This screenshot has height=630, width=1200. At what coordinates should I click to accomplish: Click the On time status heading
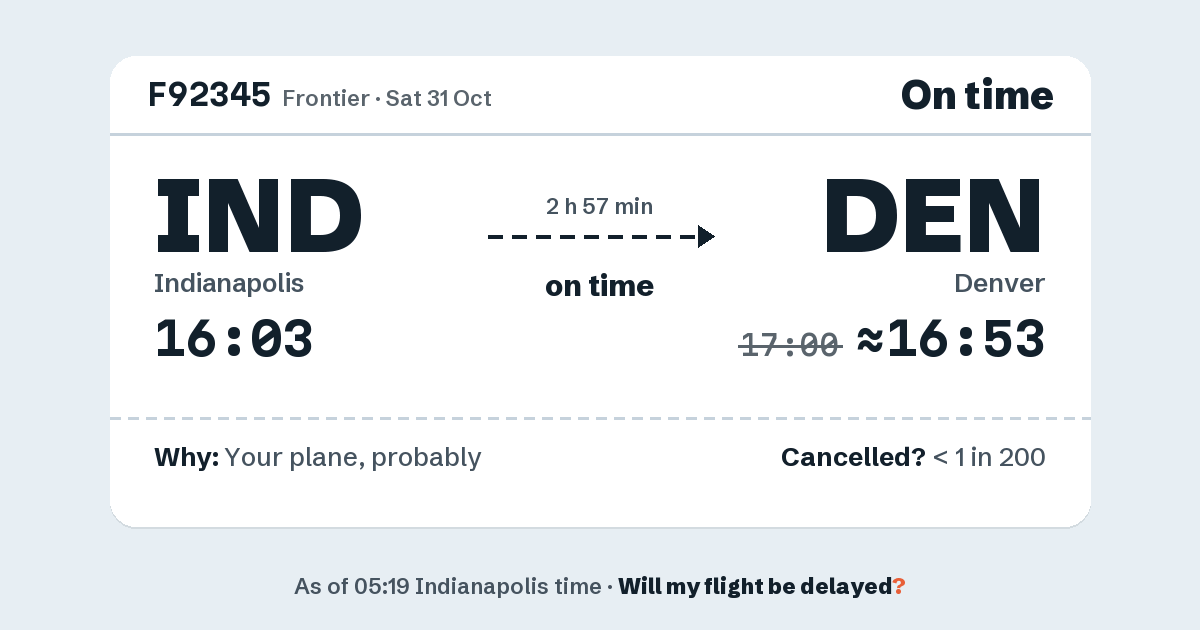[977, 95]
